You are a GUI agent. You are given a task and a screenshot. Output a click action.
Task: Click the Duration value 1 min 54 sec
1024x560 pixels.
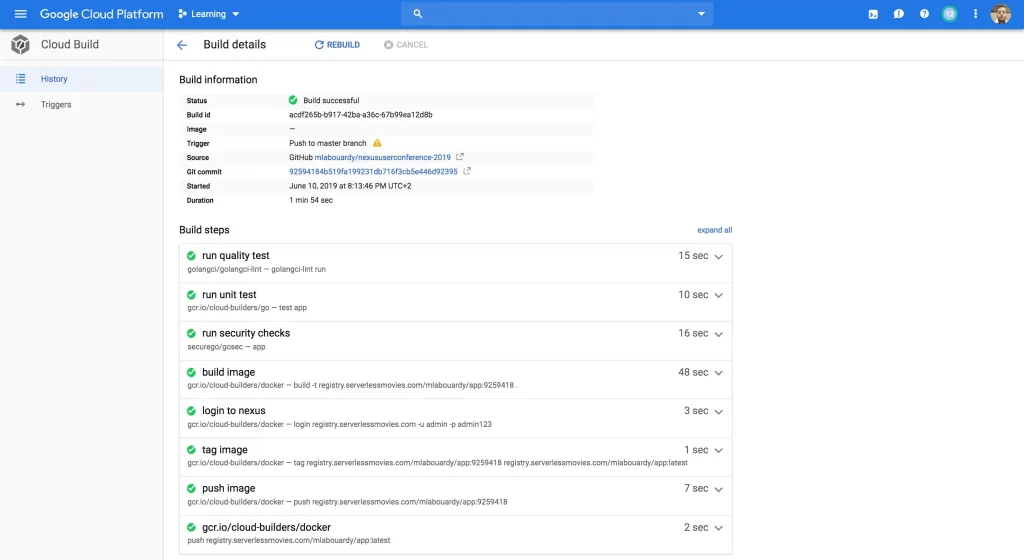311,200
